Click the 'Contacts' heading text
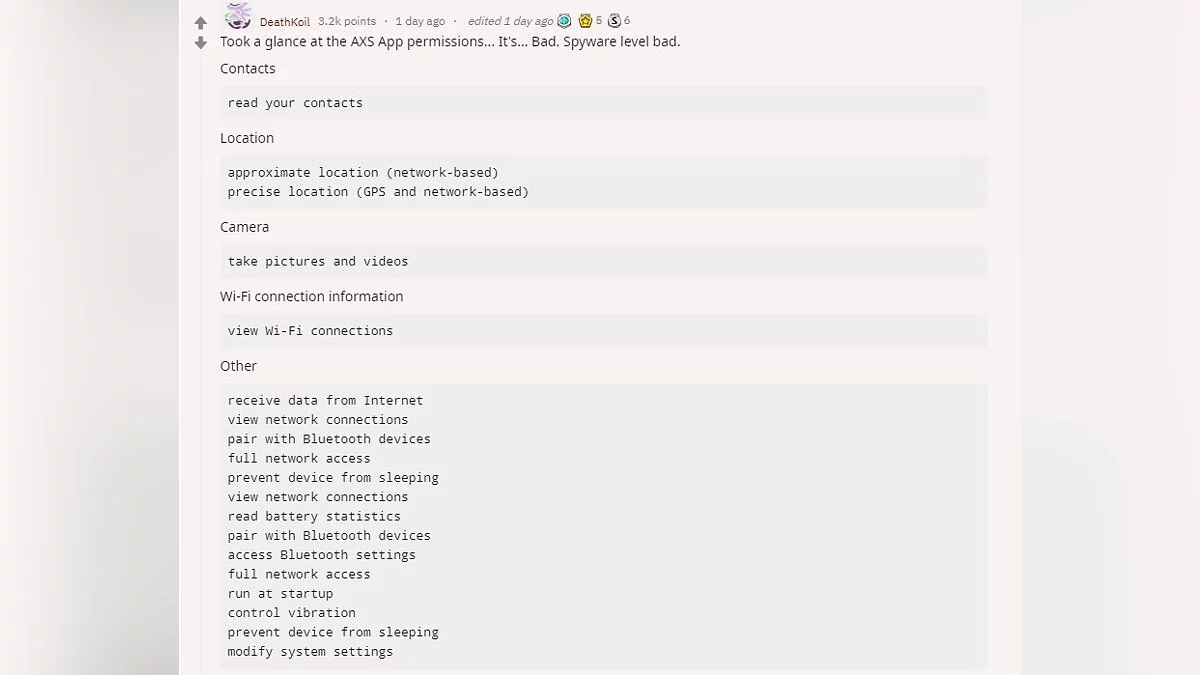1200x675 pixels. (248, 69)
